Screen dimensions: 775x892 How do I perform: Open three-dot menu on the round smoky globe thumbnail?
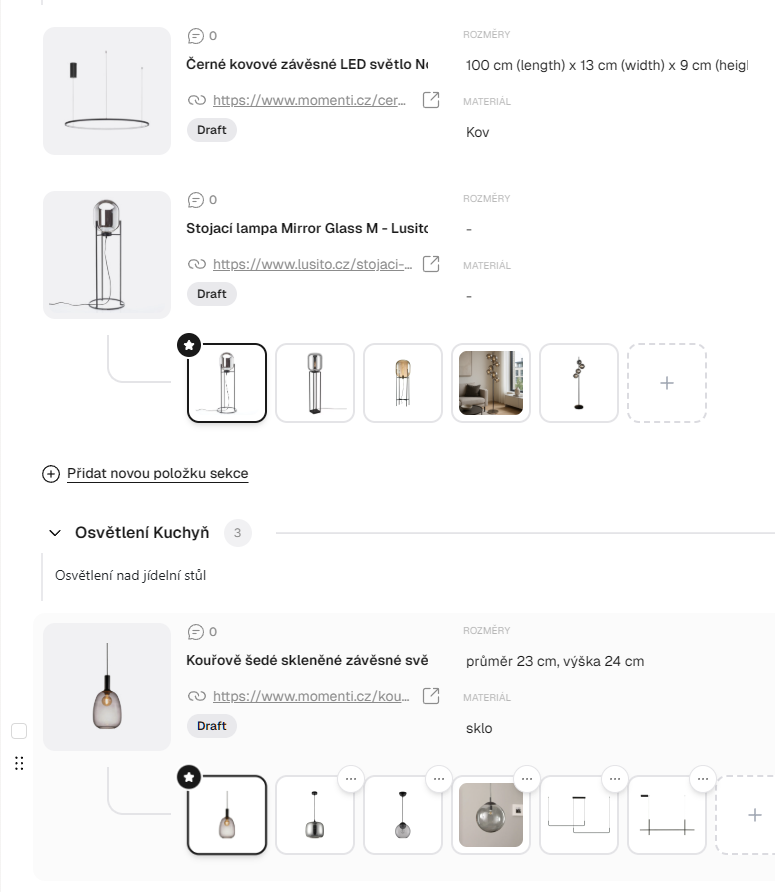pyautogui.click(x=527, y=778)
